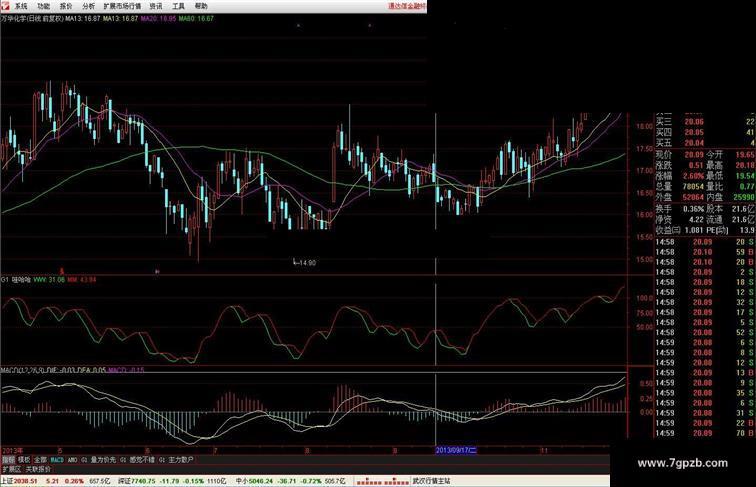Click the WW value in indicator header
The height and width of the screenshot is (487, 756).
[x=49, y=280]
